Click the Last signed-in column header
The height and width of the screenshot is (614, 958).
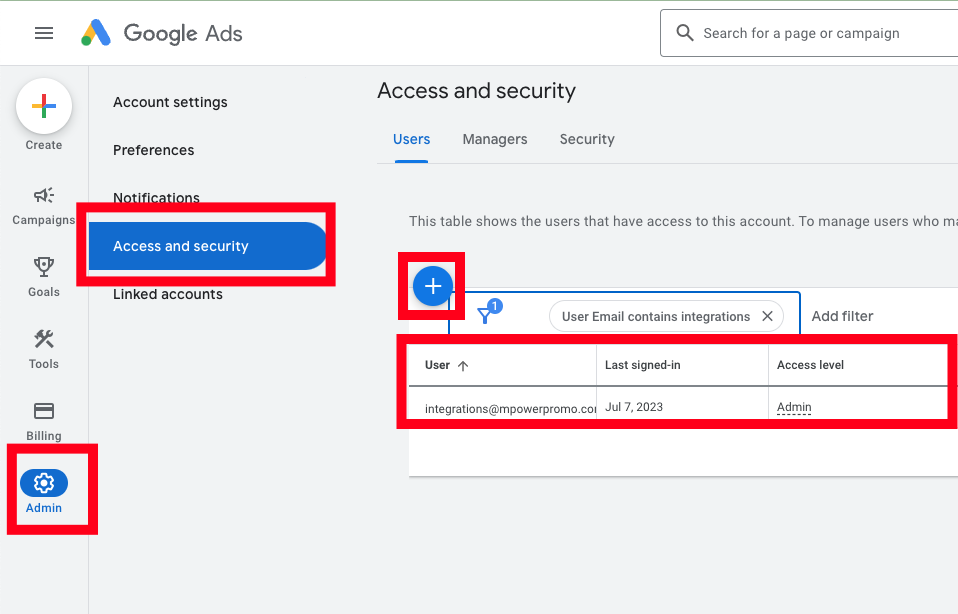(x=642, y=365)
